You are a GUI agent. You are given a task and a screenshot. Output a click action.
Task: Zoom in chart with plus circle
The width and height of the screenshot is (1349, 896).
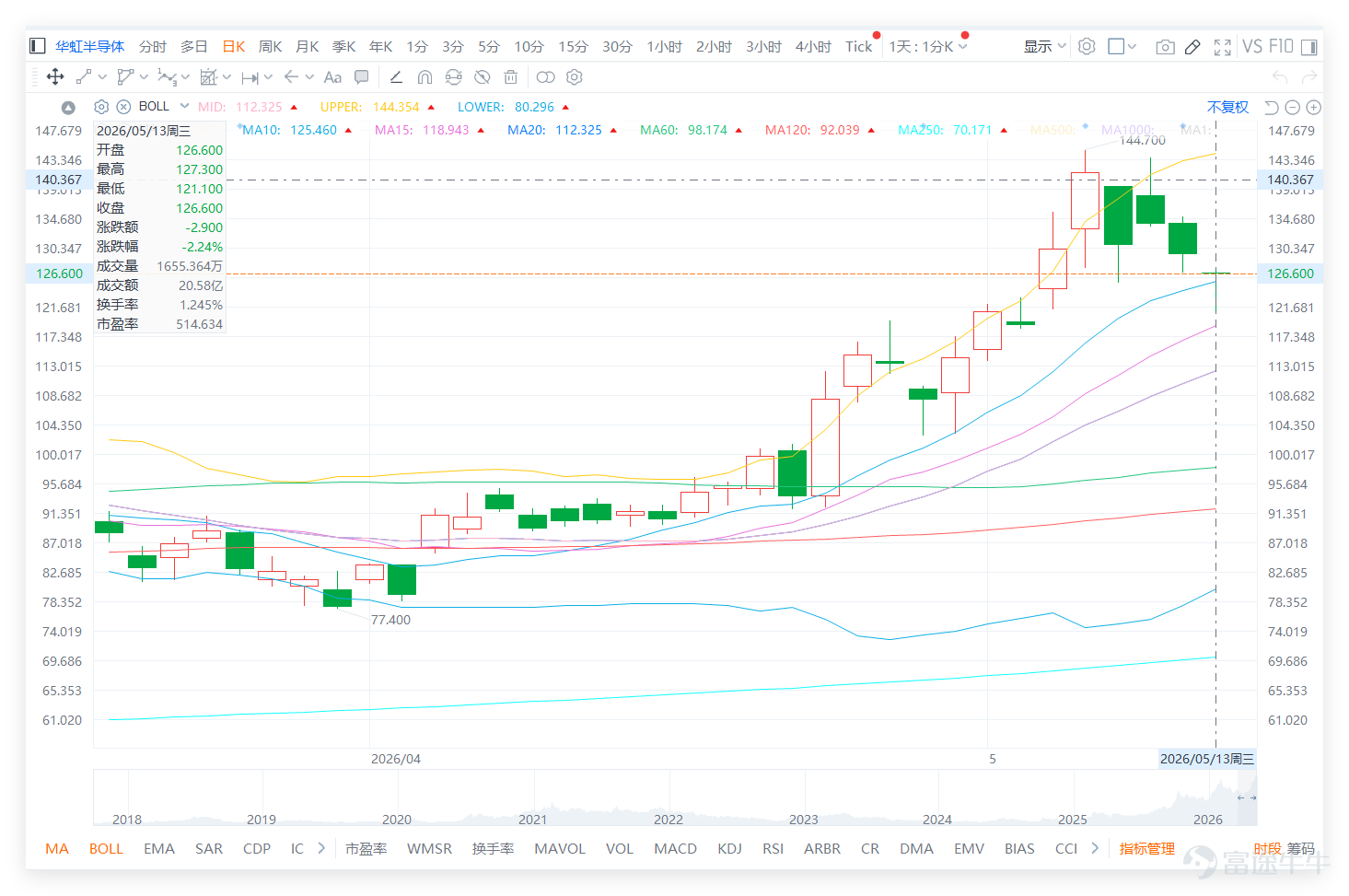(x=1314, y=108)
